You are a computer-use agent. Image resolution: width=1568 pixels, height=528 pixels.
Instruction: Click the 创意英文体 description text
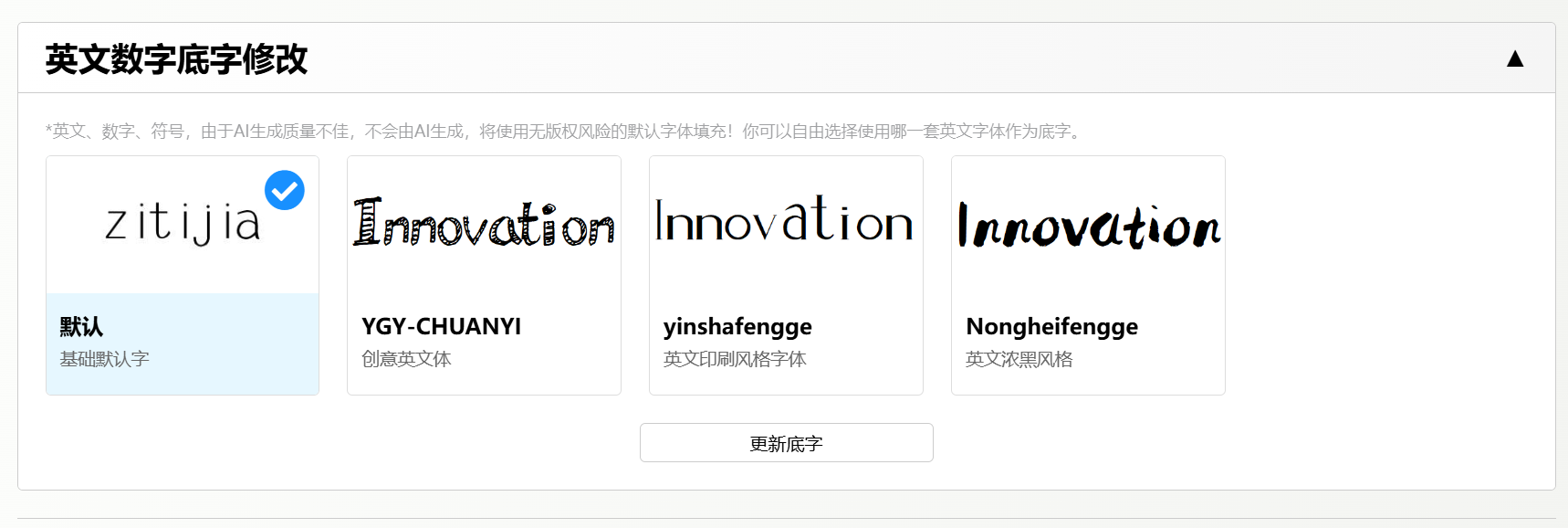pos(406,359)
